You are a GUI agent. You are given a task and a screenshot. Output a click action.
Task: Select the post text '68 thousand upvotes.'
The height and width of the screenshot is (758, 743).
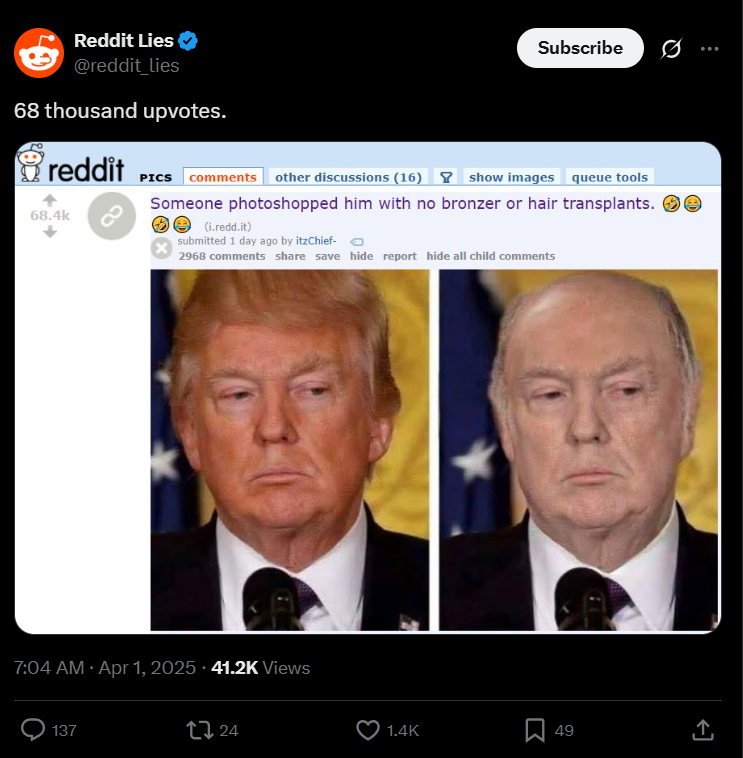click(120, 111)
